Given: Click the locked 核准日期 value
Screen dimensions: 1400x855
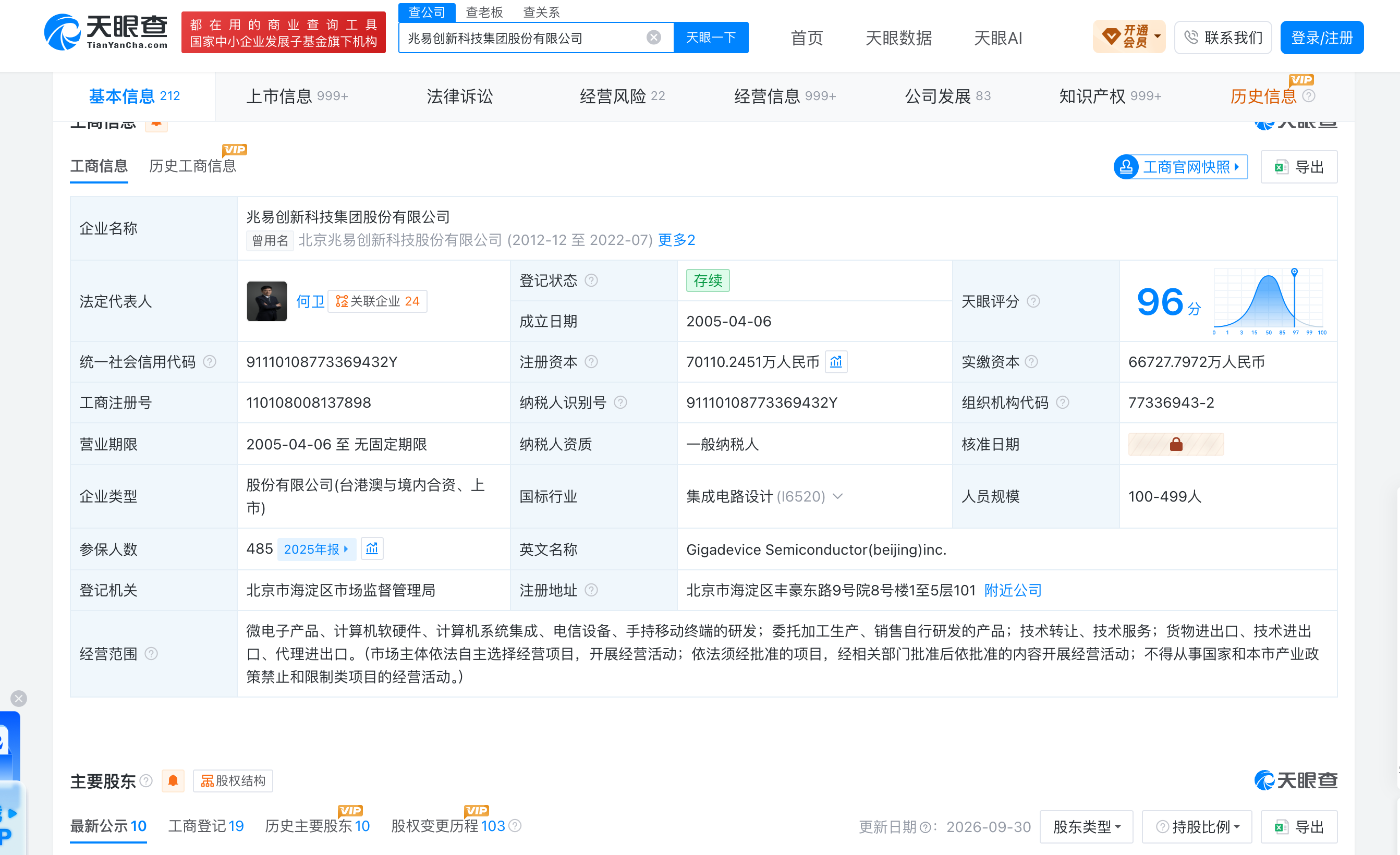Looking at the screenshot, I should [1176, 444].
